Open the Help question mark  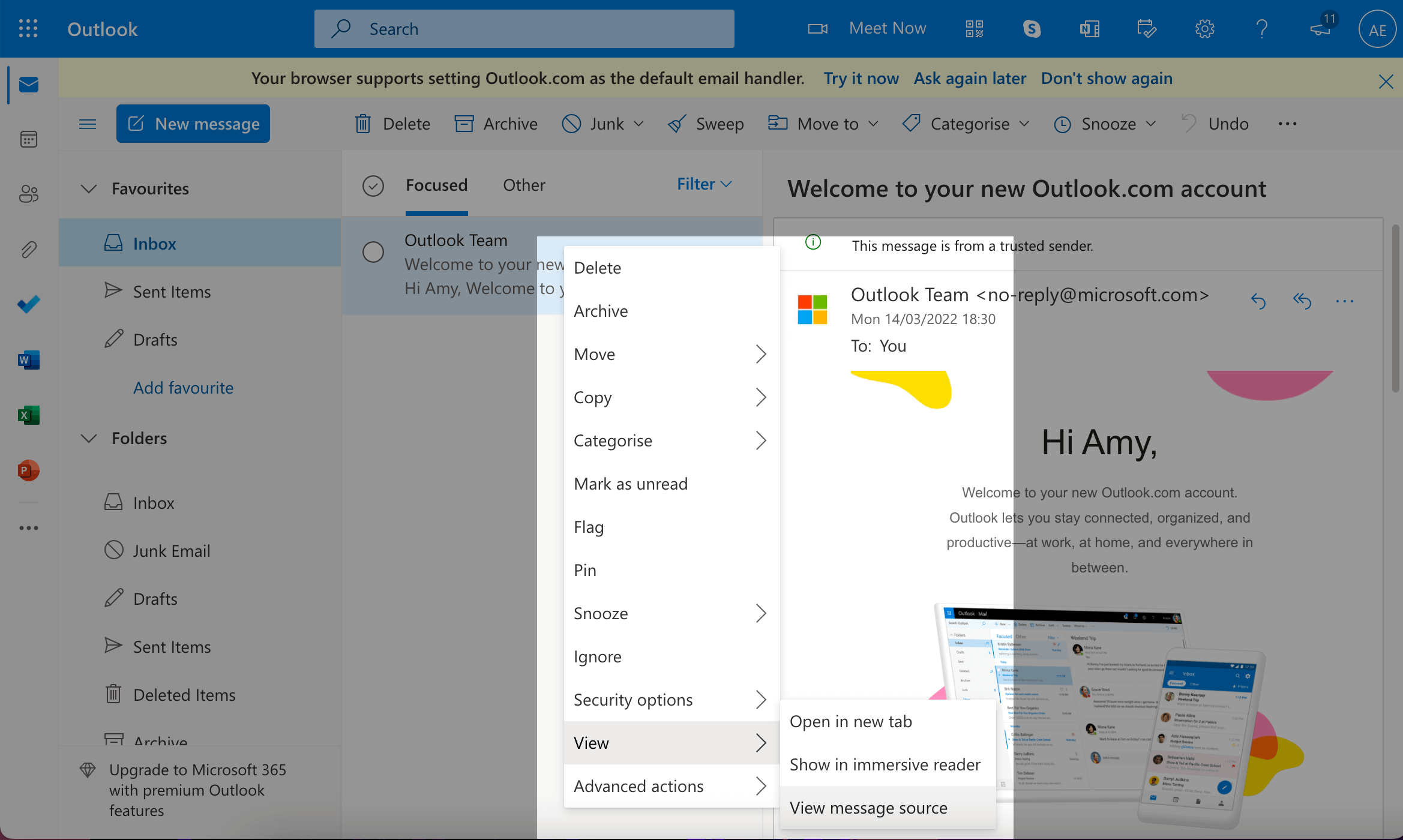pyautogui.click(x=1262, y=28)
